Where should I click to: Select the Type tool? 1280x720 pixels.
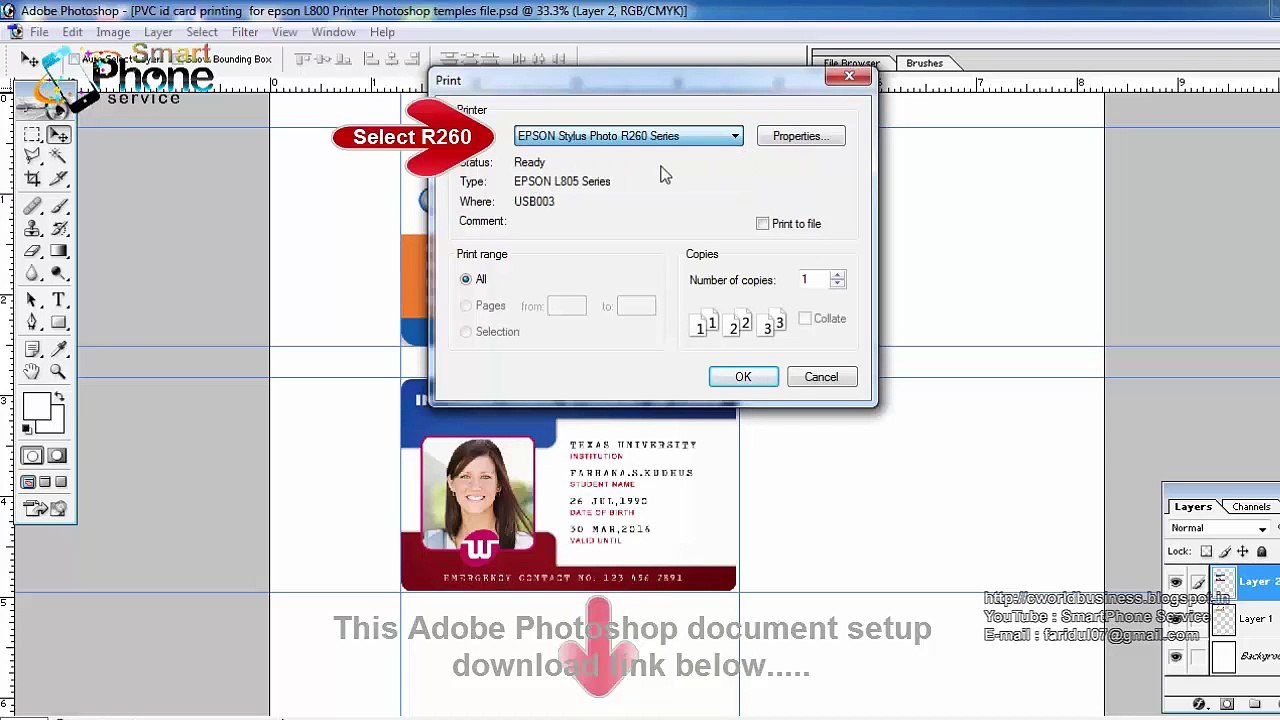(x=58, y=300)
